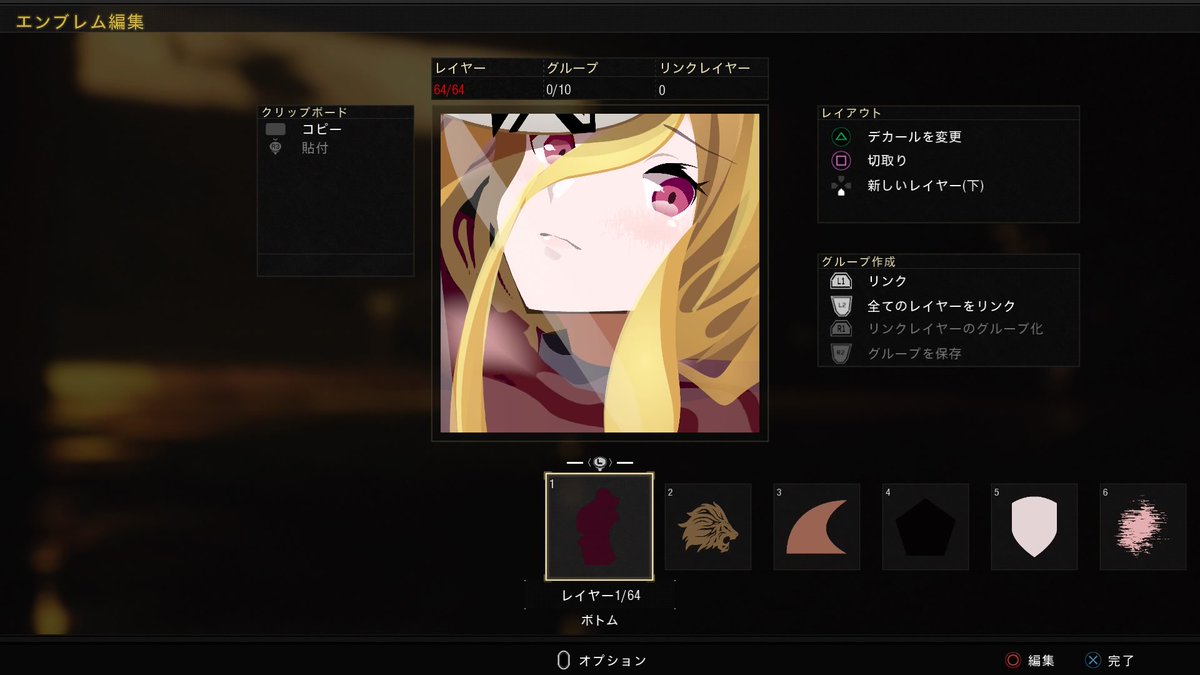Click the グループ column header
Screen dimensions: 1200x675
pyautogui.click(x=572, y=68)
